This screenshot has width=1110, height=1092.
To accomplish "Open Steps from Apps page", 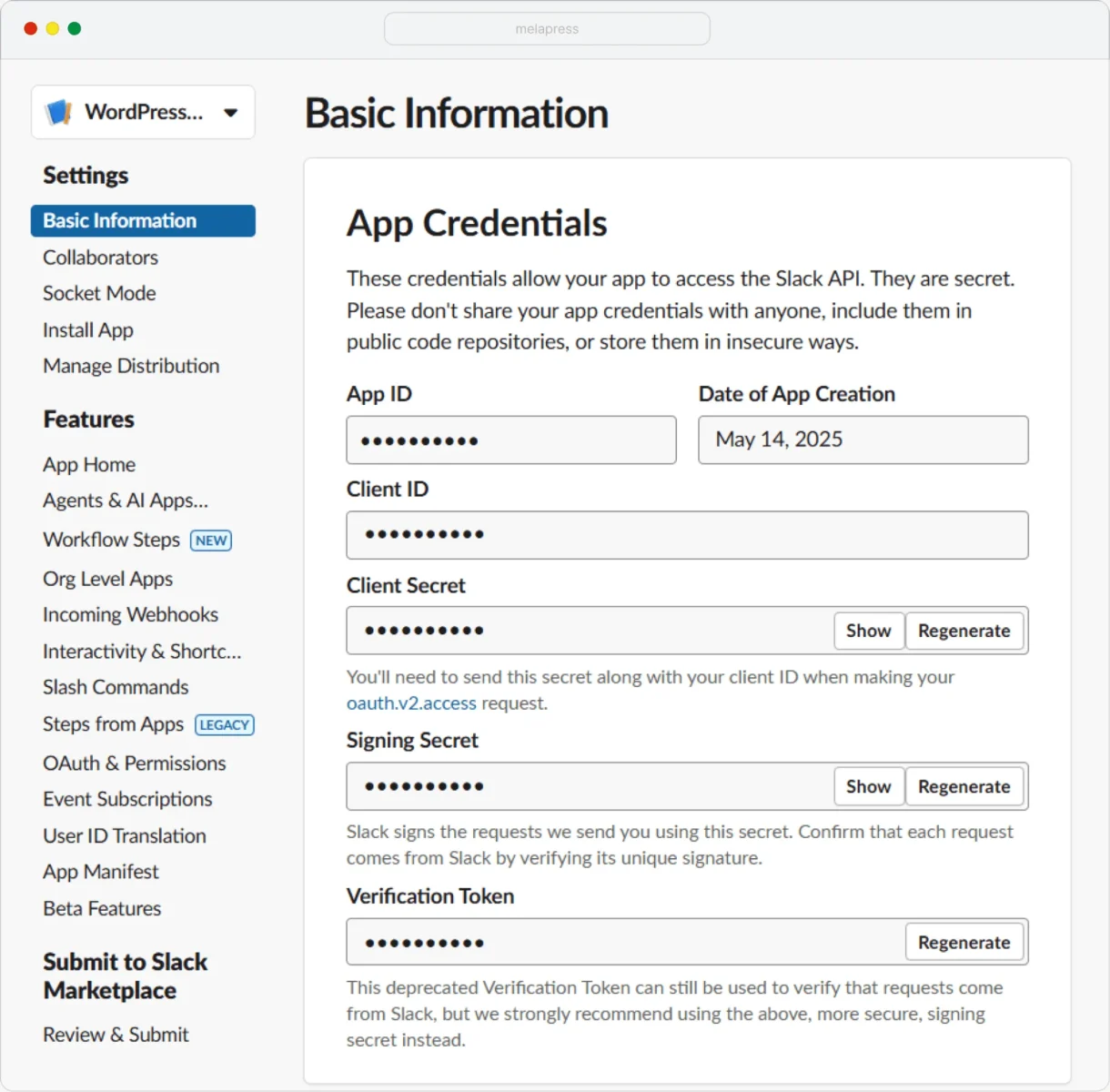I will (x=113, y=724).
